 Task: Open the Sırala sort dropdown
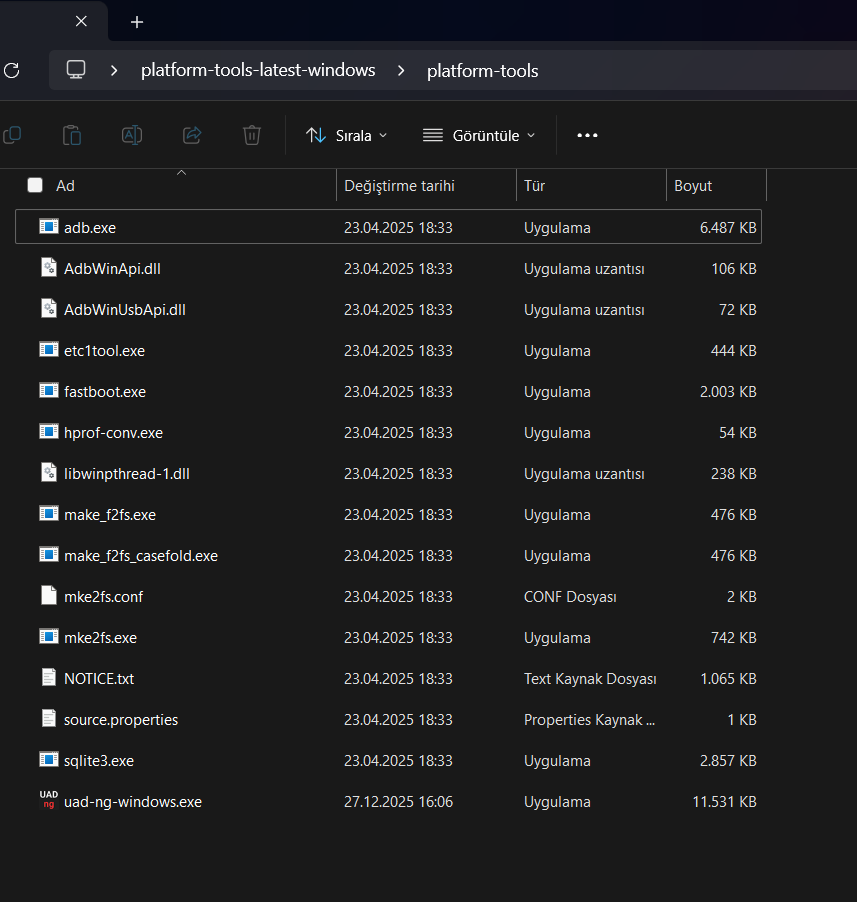point(346,135)
